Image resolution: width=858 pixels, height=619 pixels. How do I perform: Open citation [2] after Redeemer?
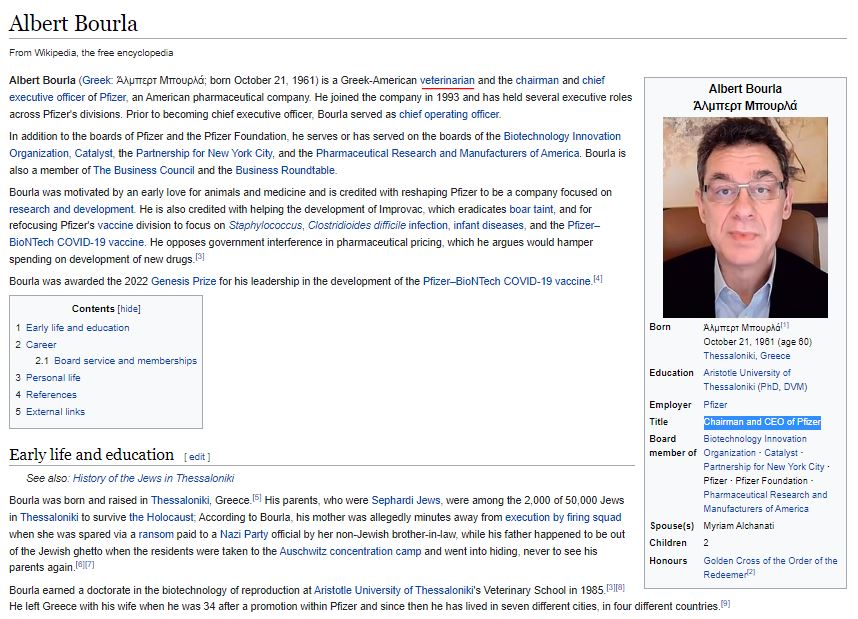[751, 572]
